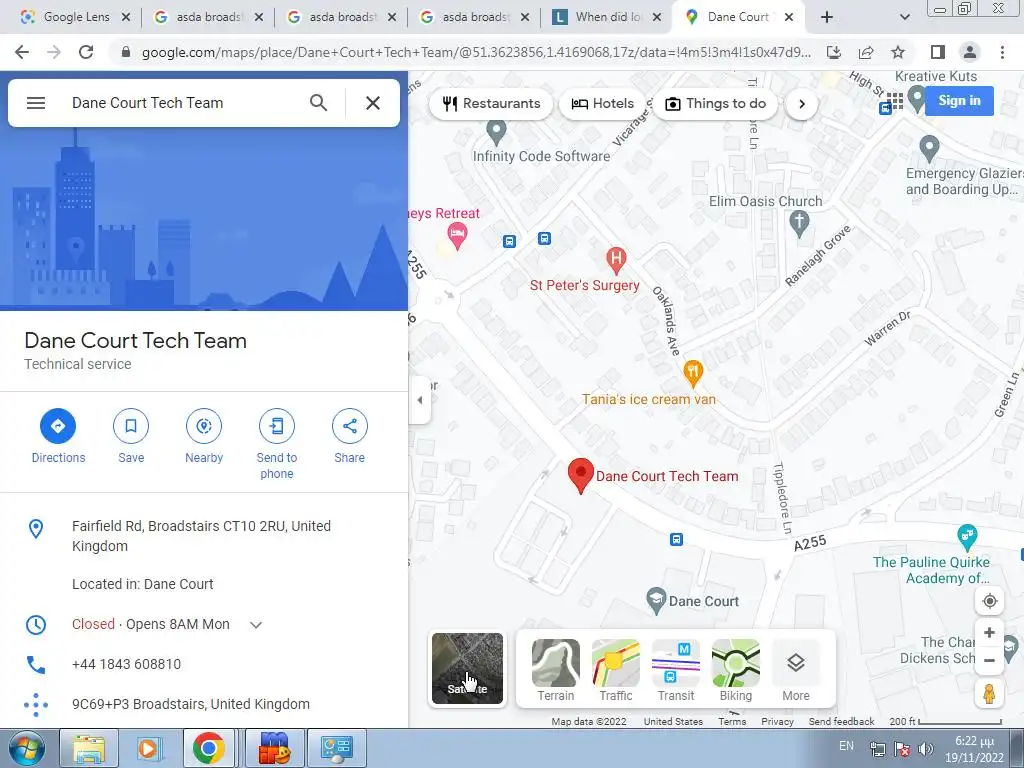The width and height of the screenshot is (1024, 768).
Task: Click the Terms link
Action: (732, 722)
